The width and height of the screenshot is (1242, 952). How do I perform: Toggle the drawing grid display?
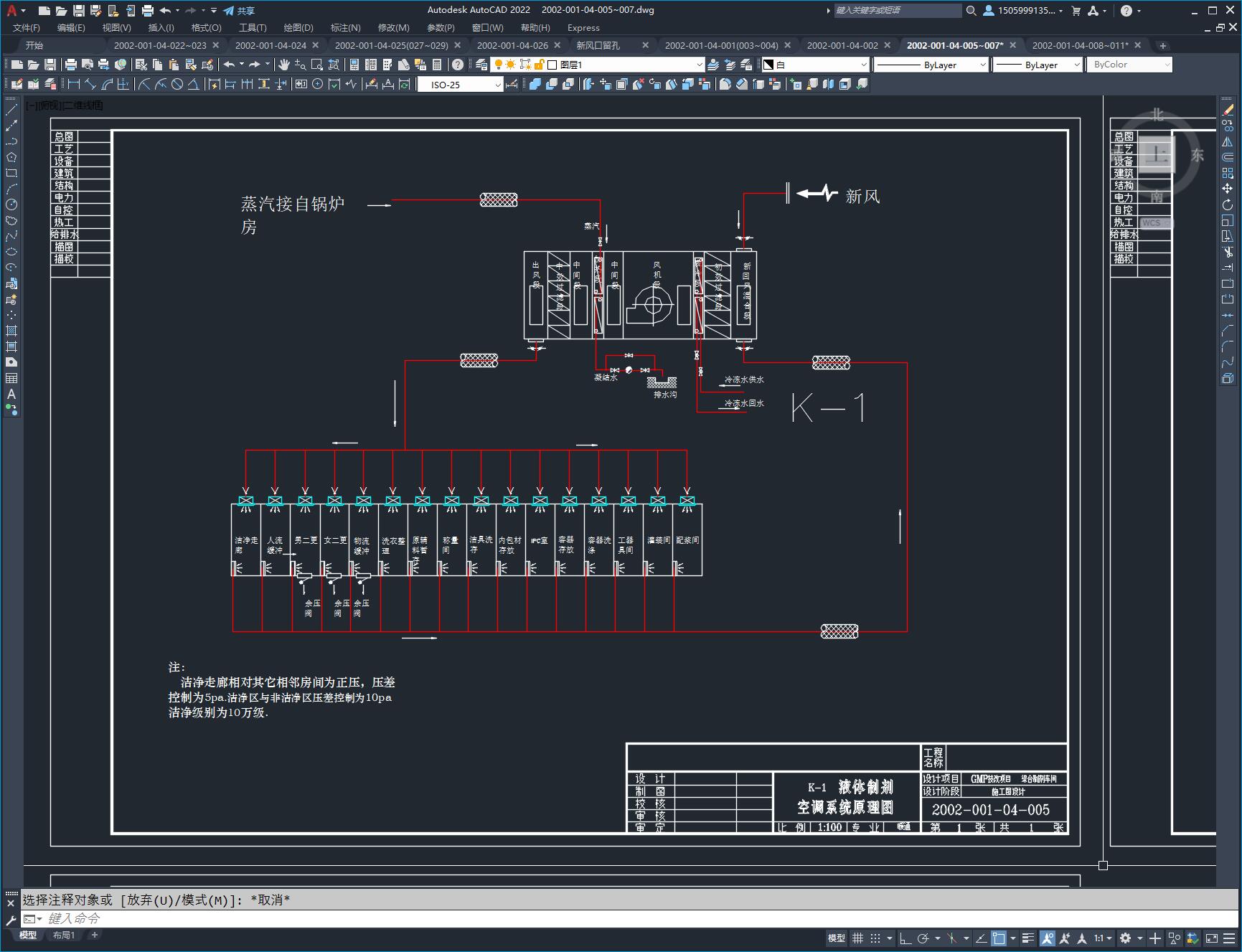[857, 938]
